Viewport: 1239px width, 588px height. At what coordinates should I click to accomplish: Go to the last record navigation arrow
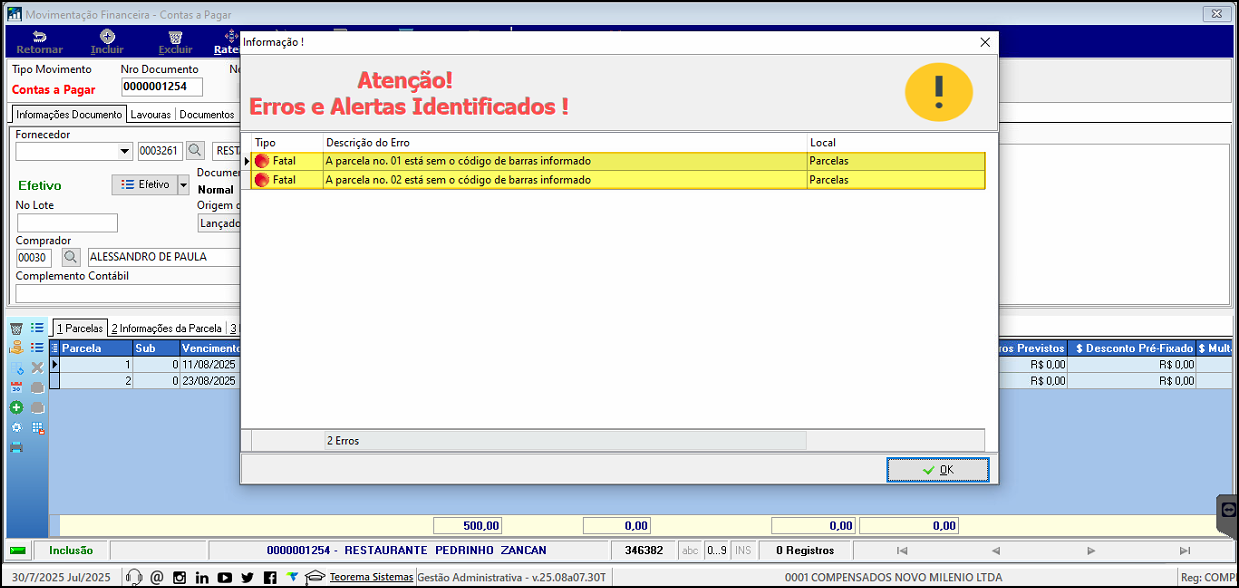(1185, 550)
